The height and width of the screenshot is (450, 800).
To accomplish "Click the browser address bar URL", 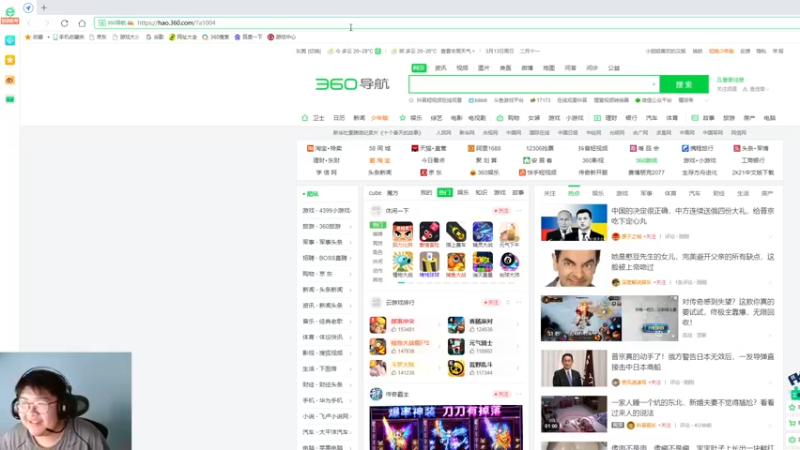I will [176, 23].
